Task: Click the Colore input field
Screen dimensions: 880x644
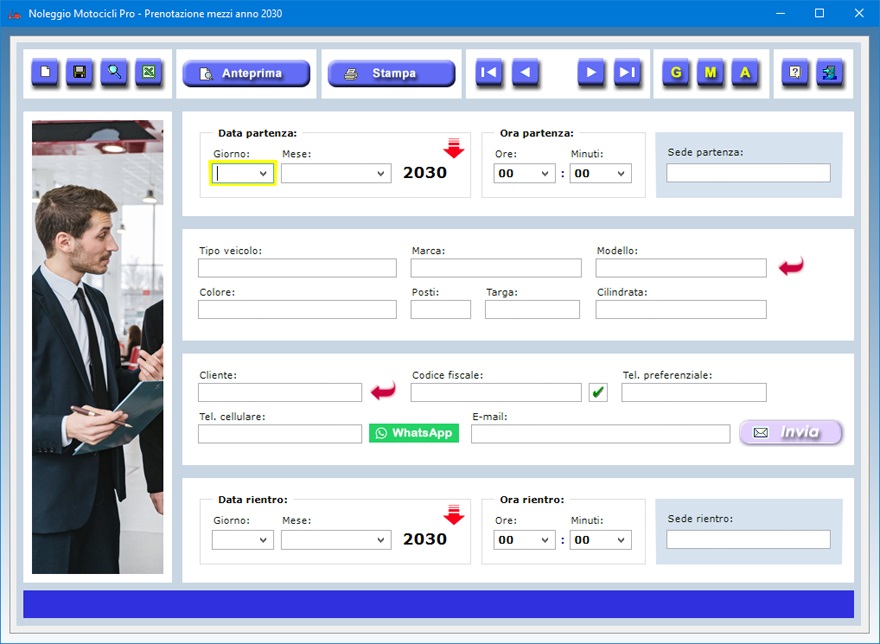Action: click(x=297, y=309)
